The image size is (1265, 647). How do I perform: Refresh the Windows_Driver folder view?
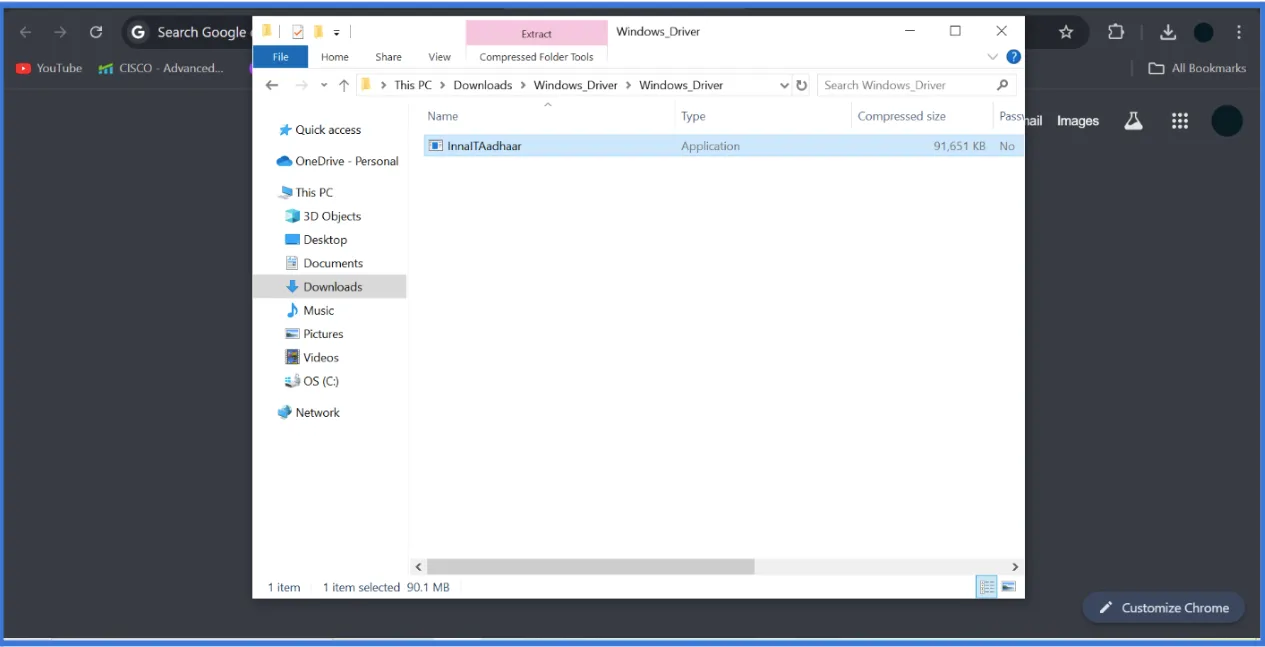(x=801, y=85)
